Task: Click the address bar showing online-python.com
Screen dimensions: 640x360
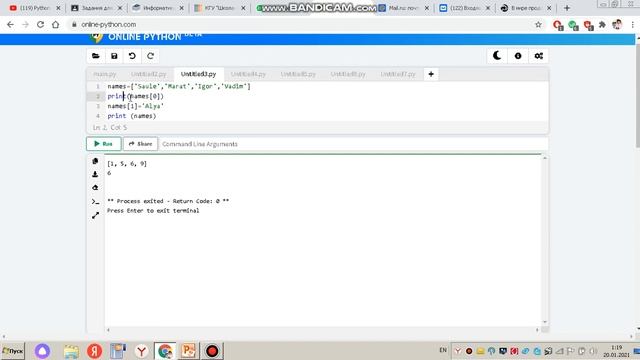Action: point(302,24)
